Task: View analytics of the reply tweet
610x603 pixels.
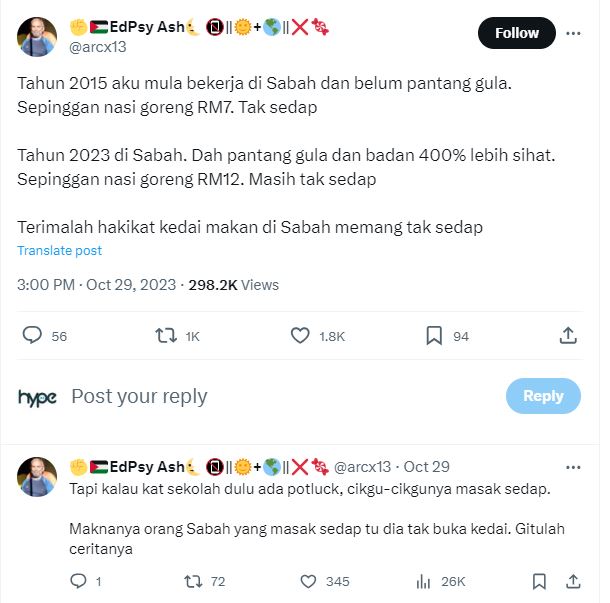Action: (422, 581)
